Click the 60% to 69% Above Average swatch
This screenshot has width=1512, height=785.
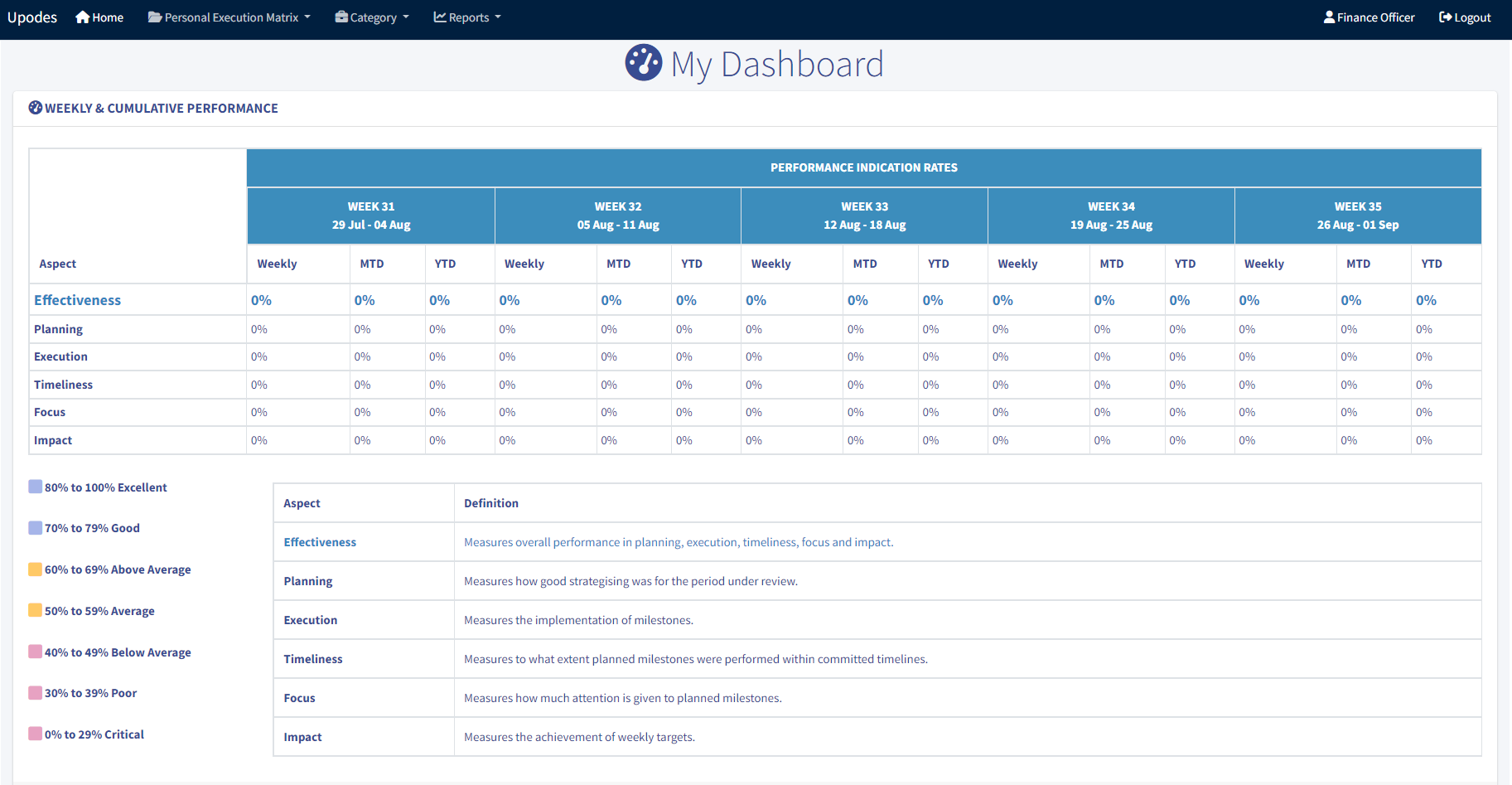[36, 569]
